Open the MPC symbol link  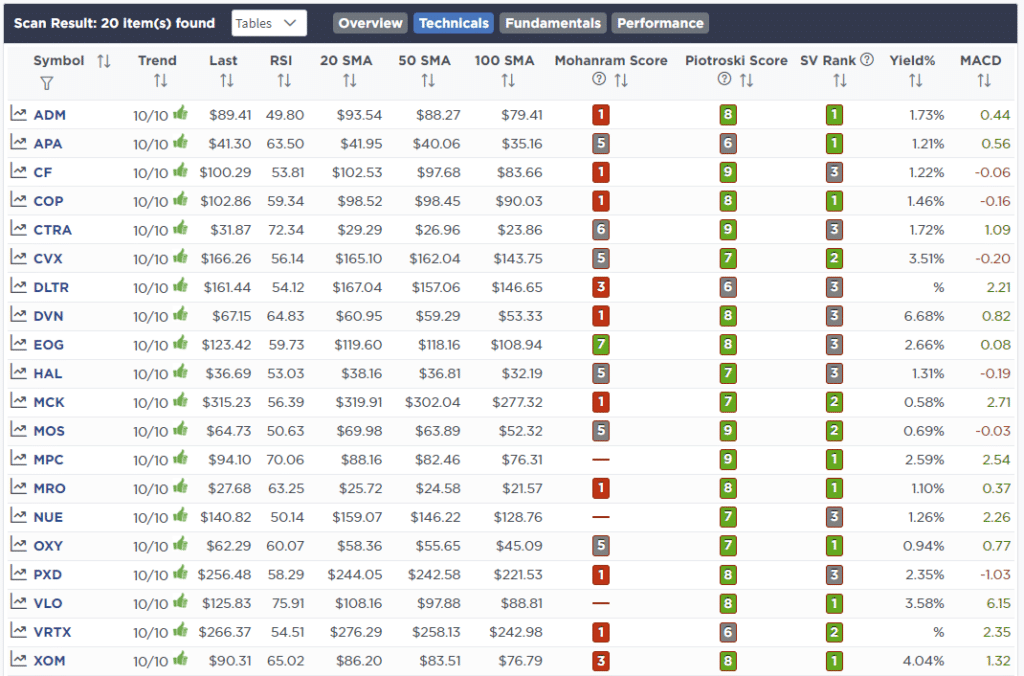(x=48, y=460)
